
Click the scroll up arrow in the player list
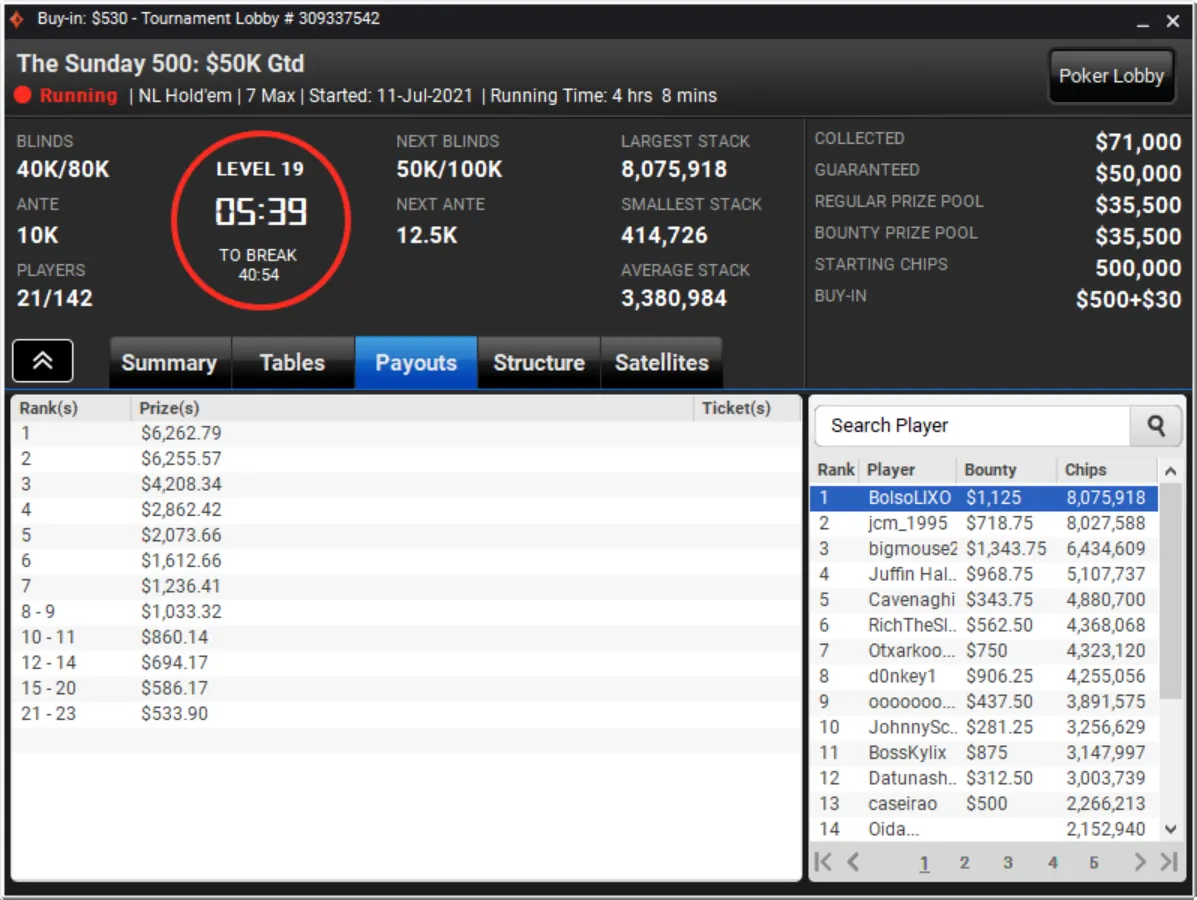[x=1170, y=472]
